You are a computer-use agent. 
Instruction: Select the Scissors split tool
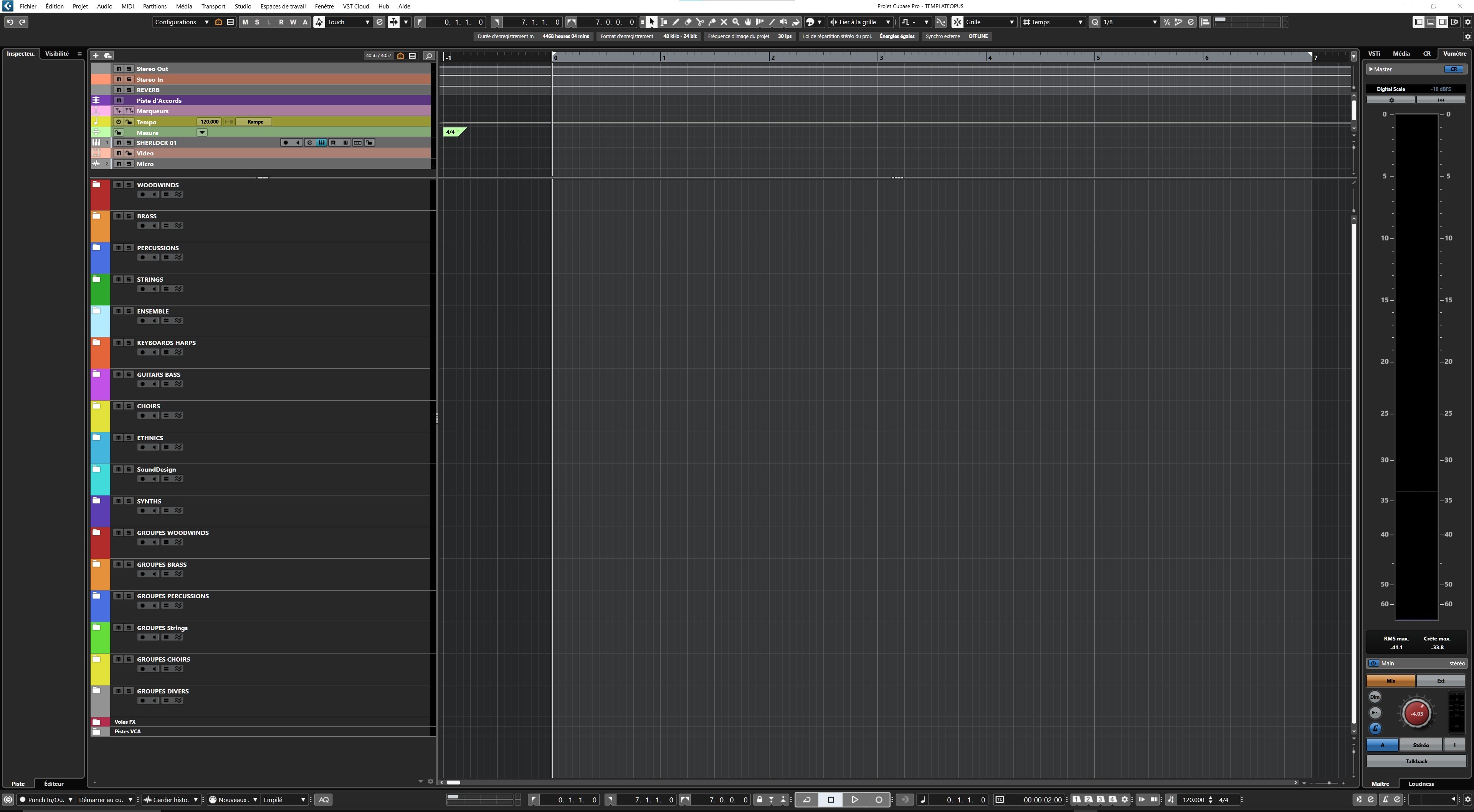pyautogui.click(x=700, y=22)
